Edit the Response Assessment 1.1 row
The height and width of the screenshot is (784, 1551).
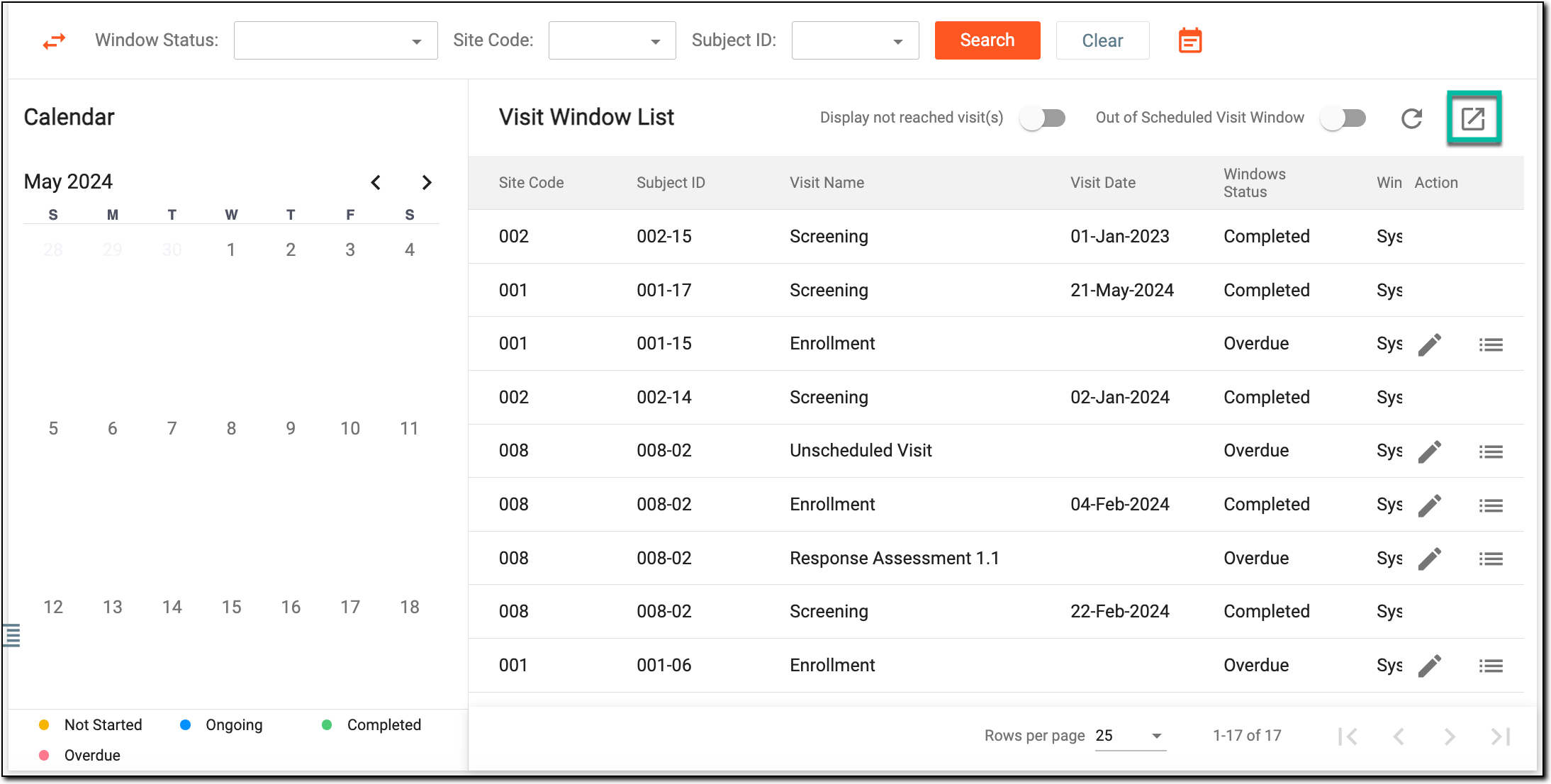(x=1429, y=559)
